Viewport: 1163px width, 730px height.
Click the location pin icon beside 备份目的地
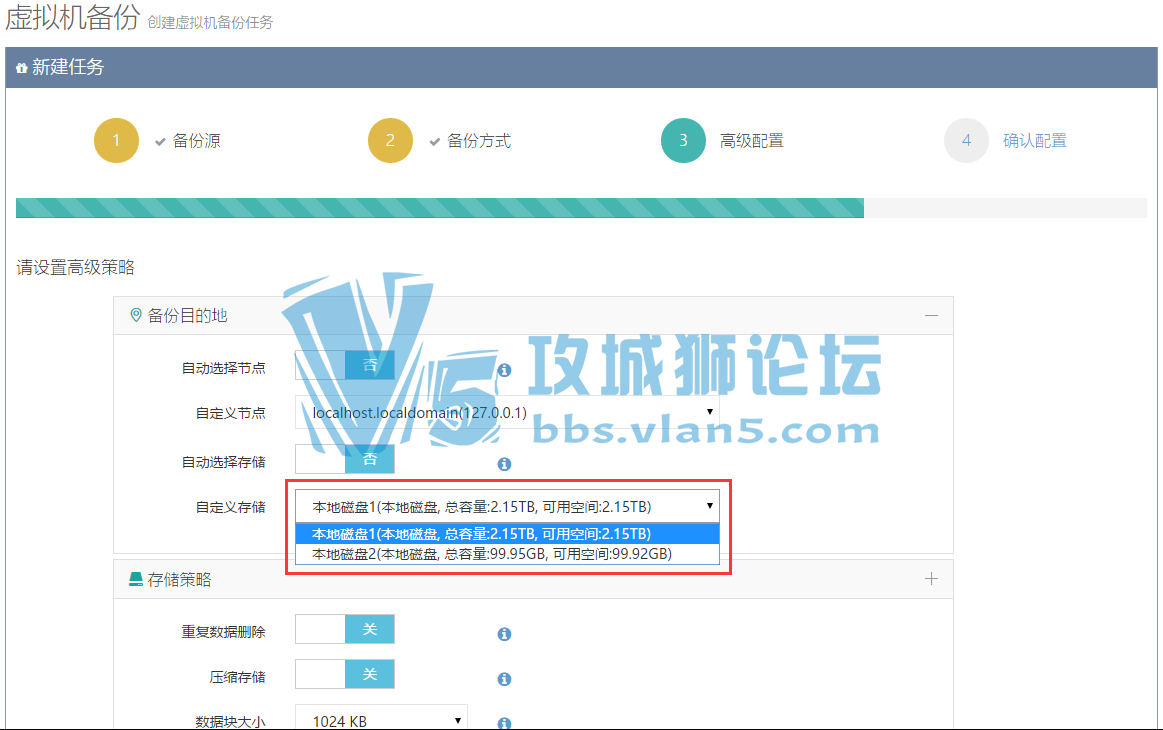(x=136, y=315)
